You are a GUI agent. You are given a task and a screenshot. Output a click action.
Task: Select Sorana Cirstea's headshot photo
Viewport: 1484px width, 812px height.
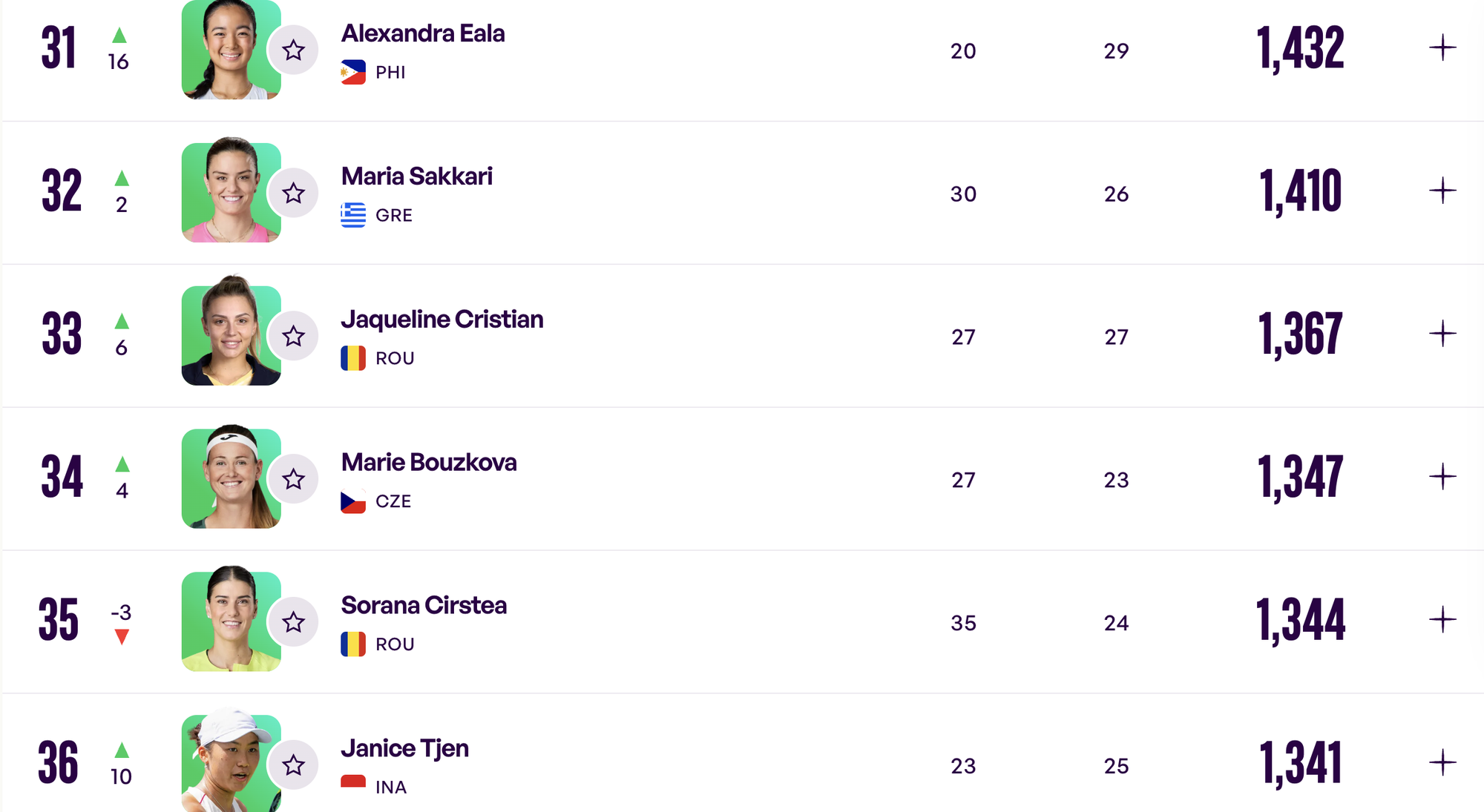click(x=231, y=621)
